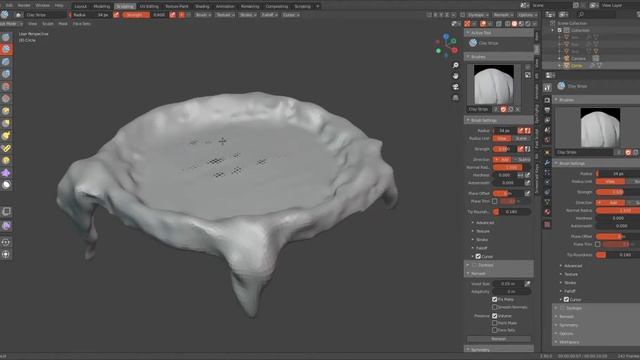Set sidebar Direction to Subtract
Screen dimensions: 640x360
(x=522, y=159)
